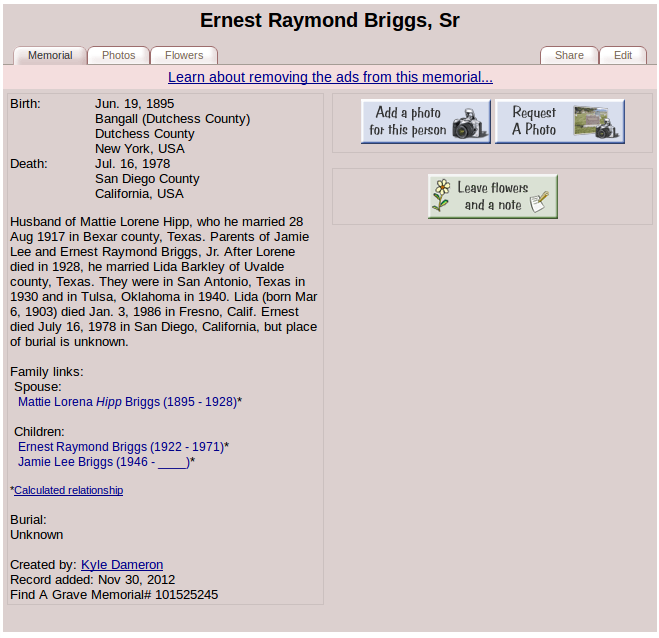Click the camera icon on Add a photo

(x=468, y=124)
